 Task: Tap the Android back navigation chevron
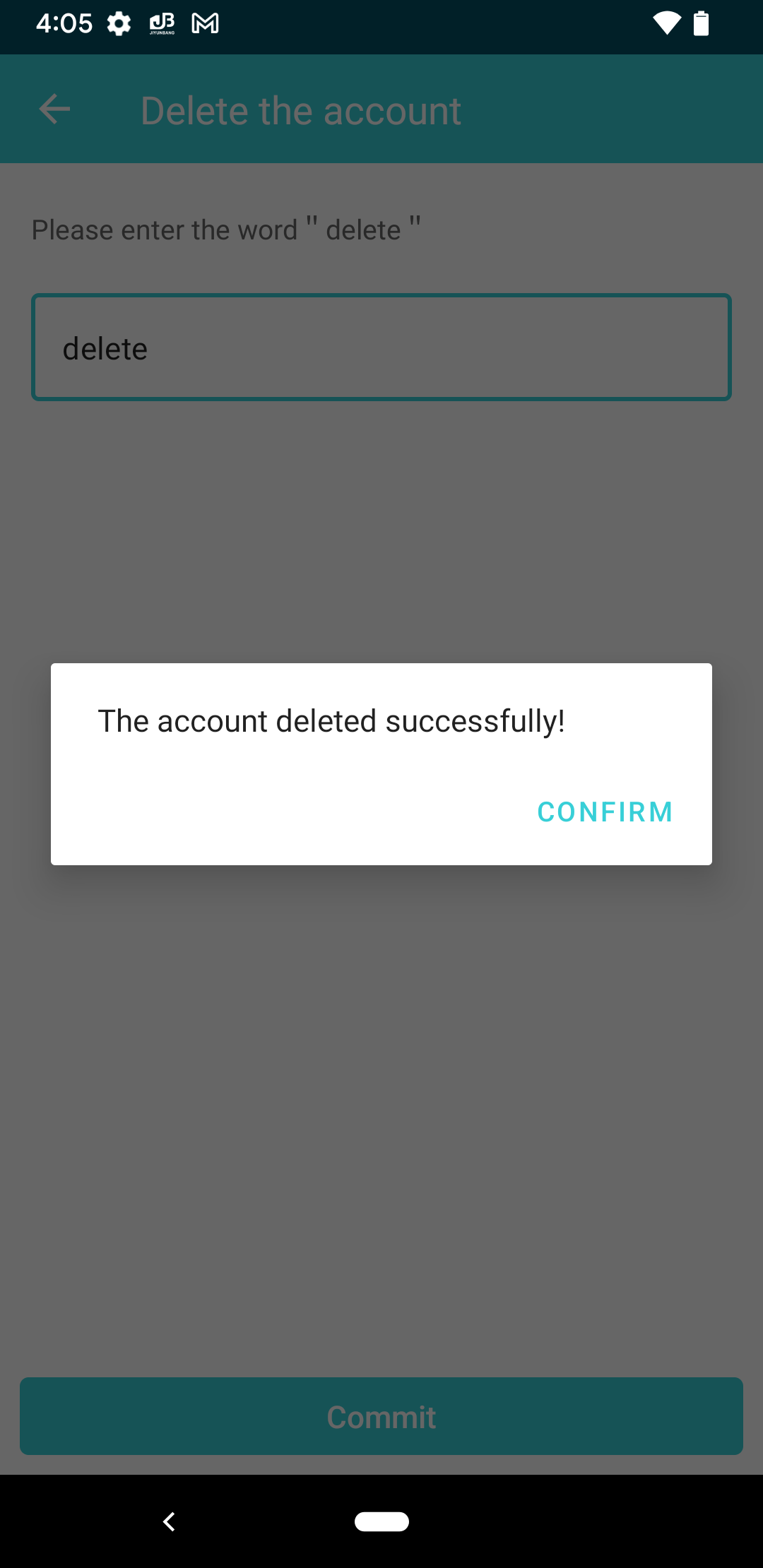pos(169,1521)
